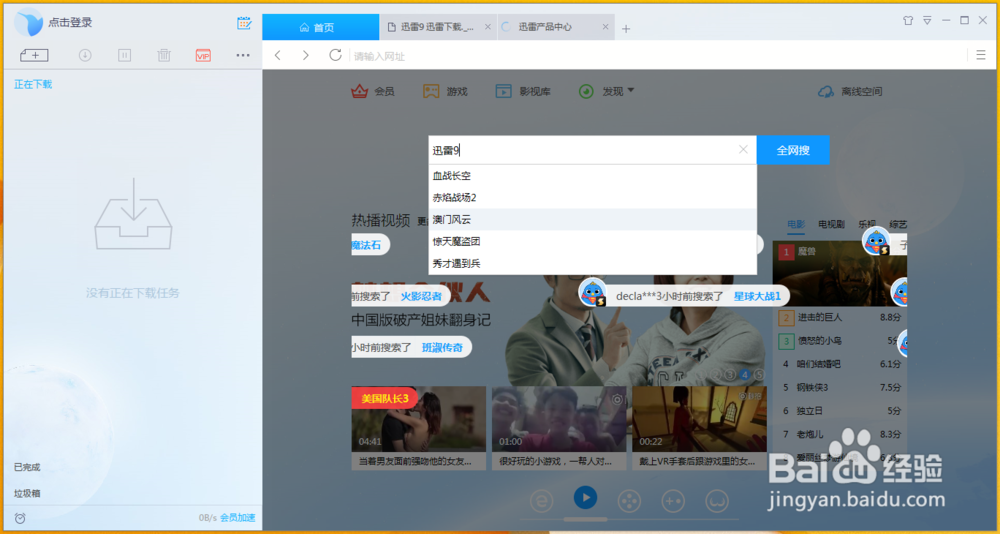Image resolution: width=1000 pixels, height=534 pixels.
Task: Click the new download task icon
Action: tap(34, 56)
